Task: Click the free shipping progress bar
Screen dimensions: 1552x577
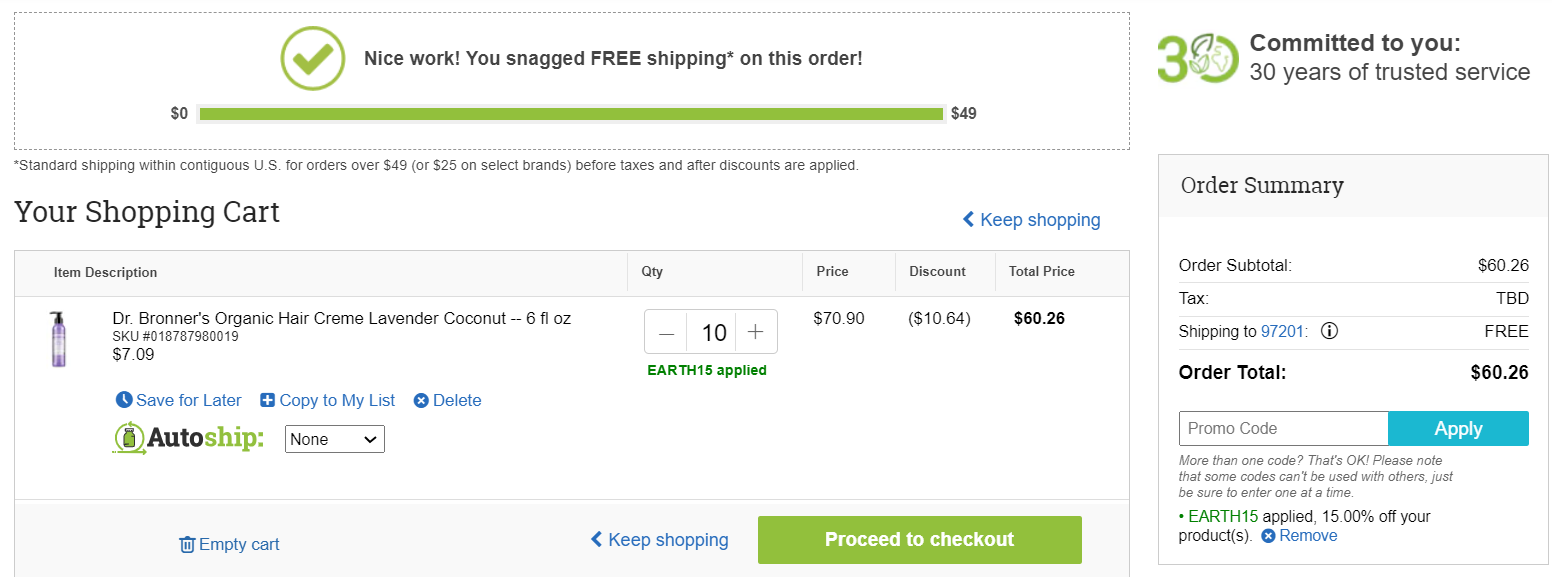Action: click(571, 114)
